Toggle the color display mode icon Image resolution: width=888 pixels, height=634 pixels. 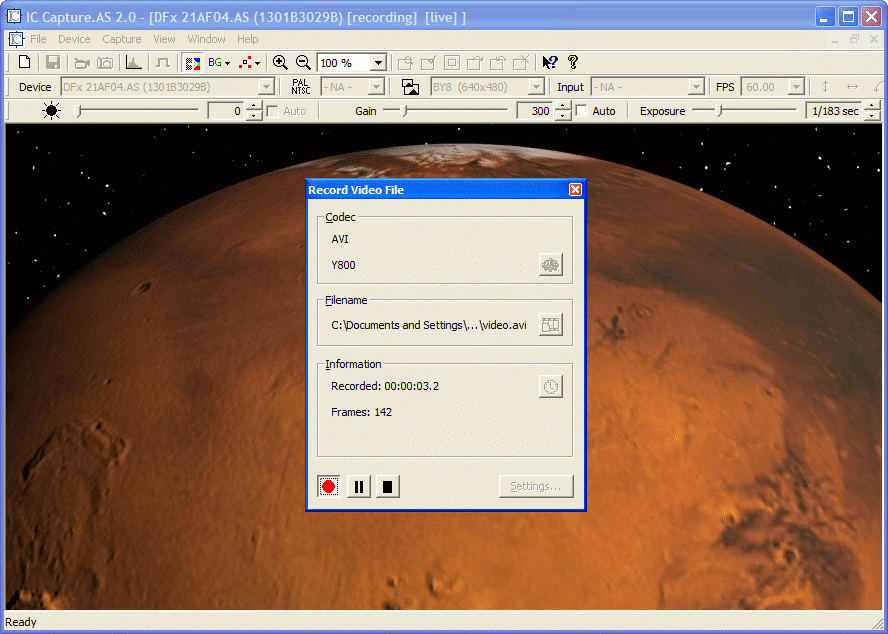click(x=191, y=63)
